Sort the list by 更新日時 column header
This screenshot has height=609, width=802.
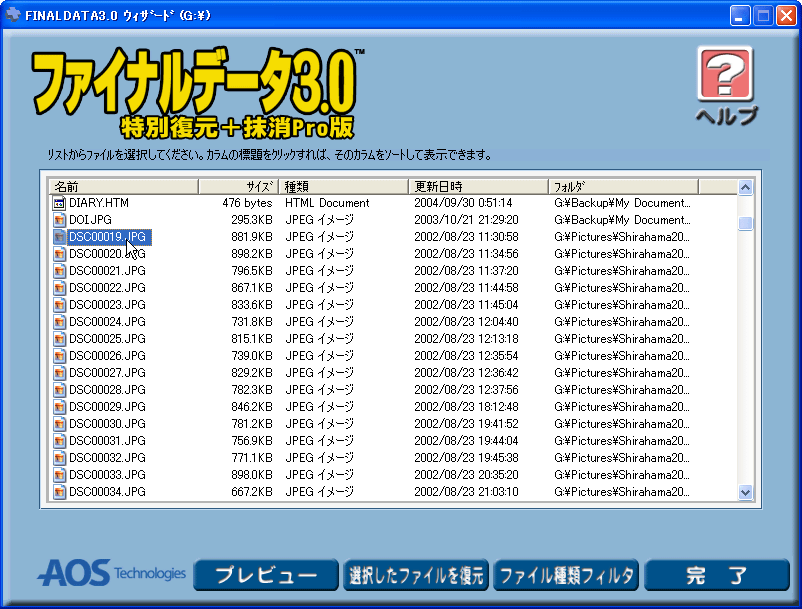coord(478,187)
